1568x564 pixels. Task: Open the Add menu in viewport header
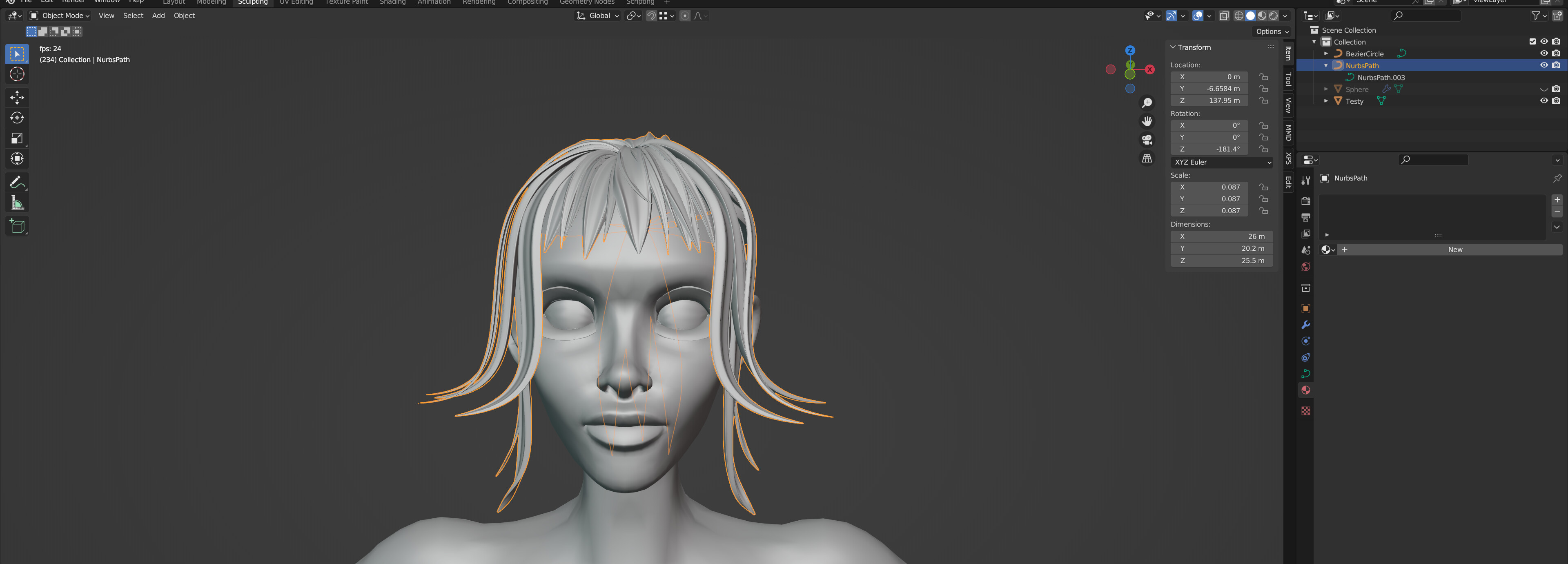(158, 16)
